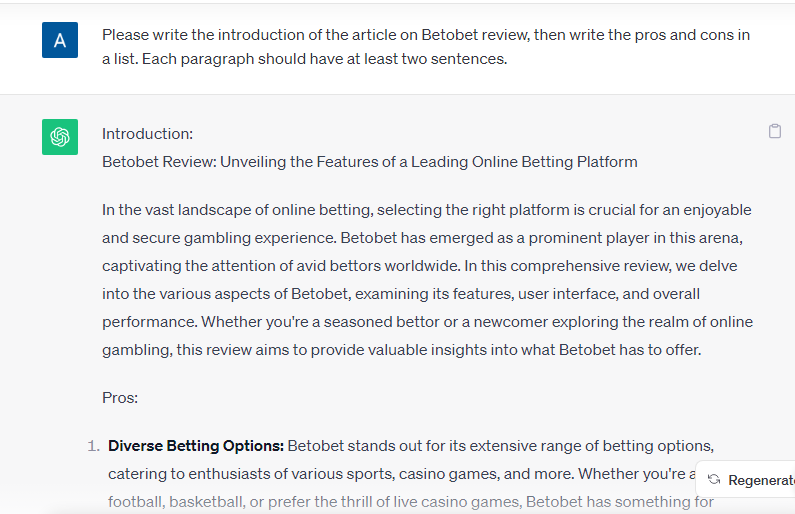Select the user prompt starting "Please write the introduction"
Screen dimensions: 795x514
click(426, 47)
